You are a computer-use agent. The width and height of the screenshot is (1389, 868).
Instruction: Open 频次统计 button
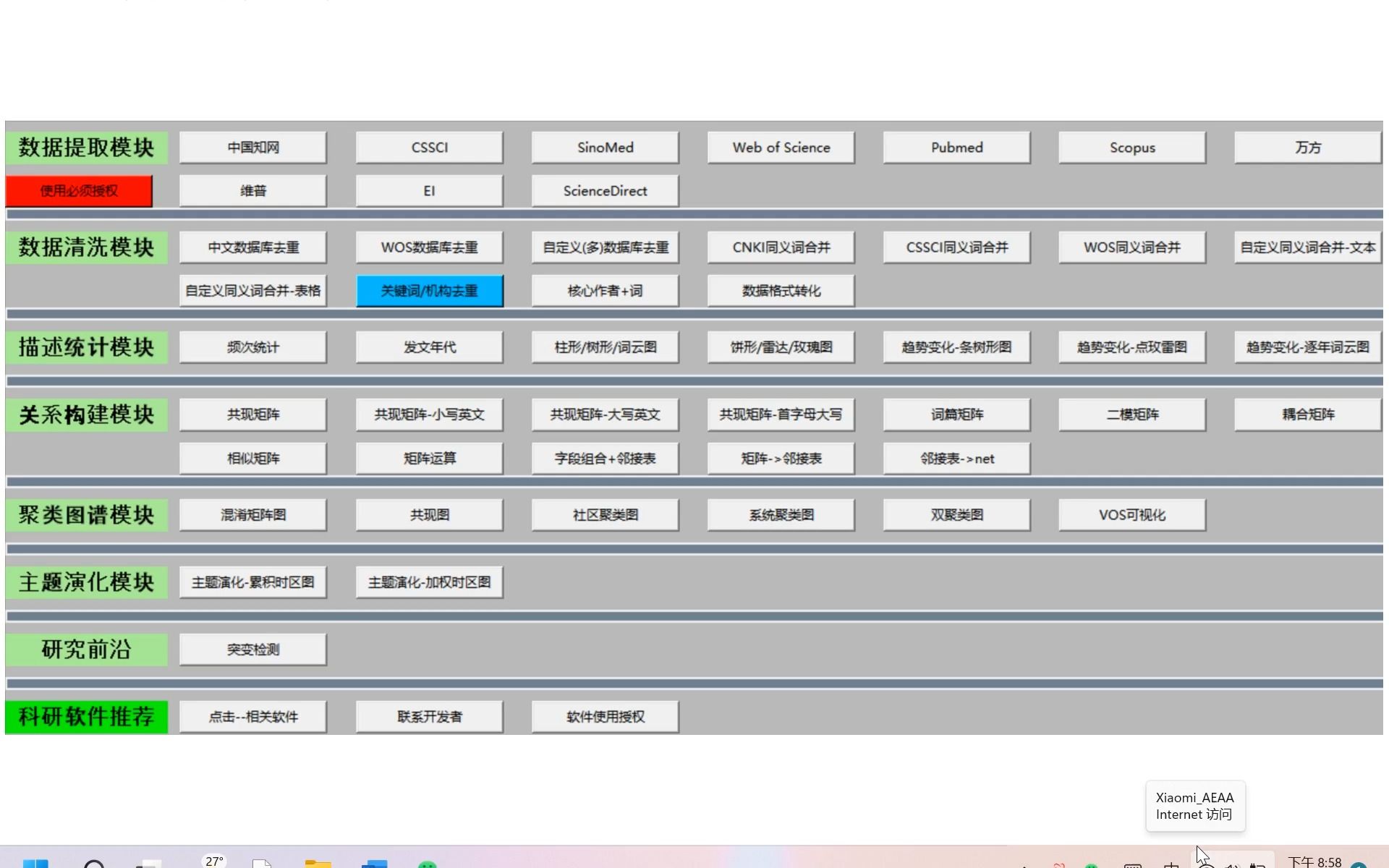point(253,347)
